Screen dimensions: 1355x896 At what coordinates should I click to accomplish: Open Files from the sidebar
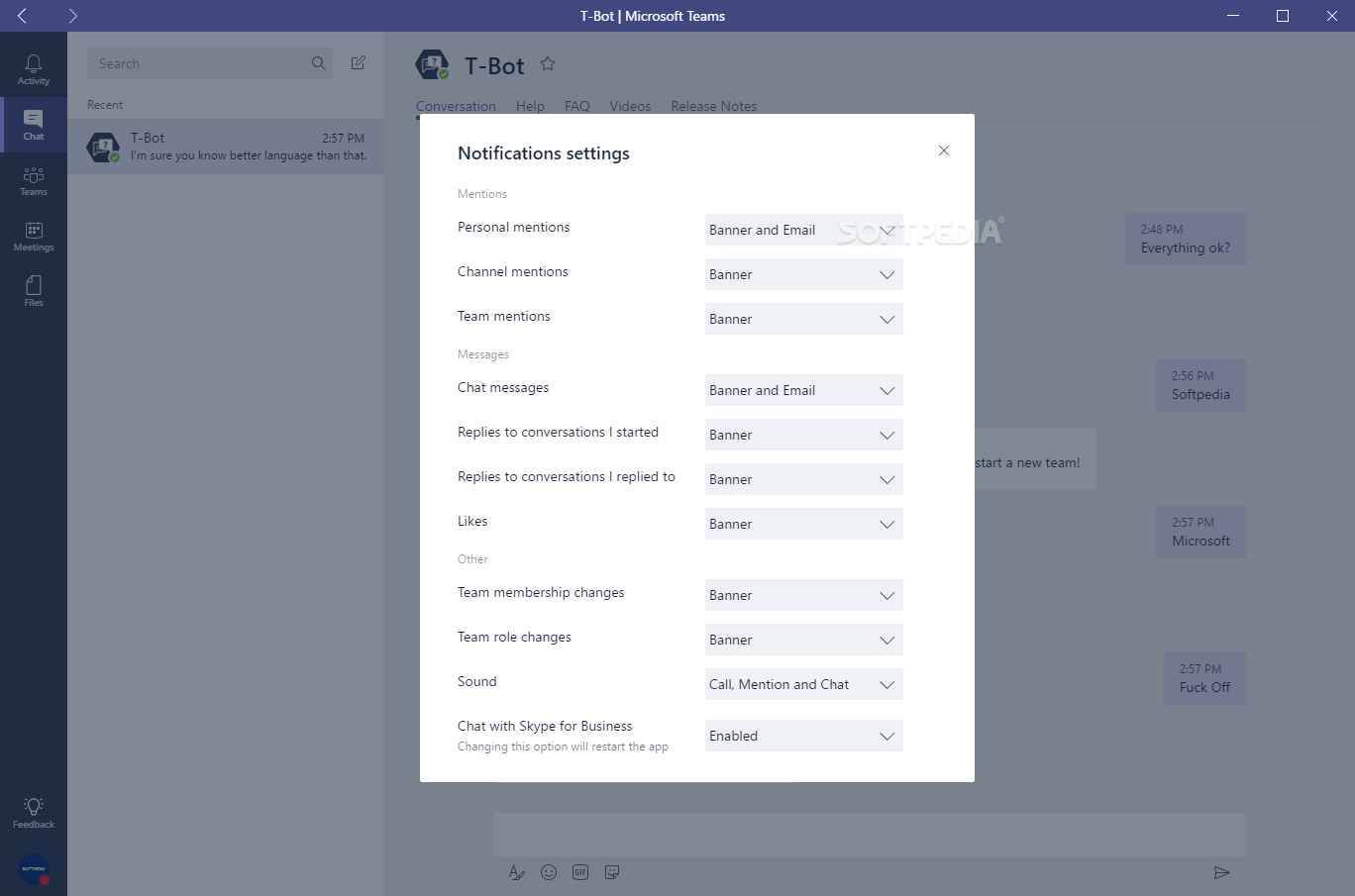[x=34, y=291]
